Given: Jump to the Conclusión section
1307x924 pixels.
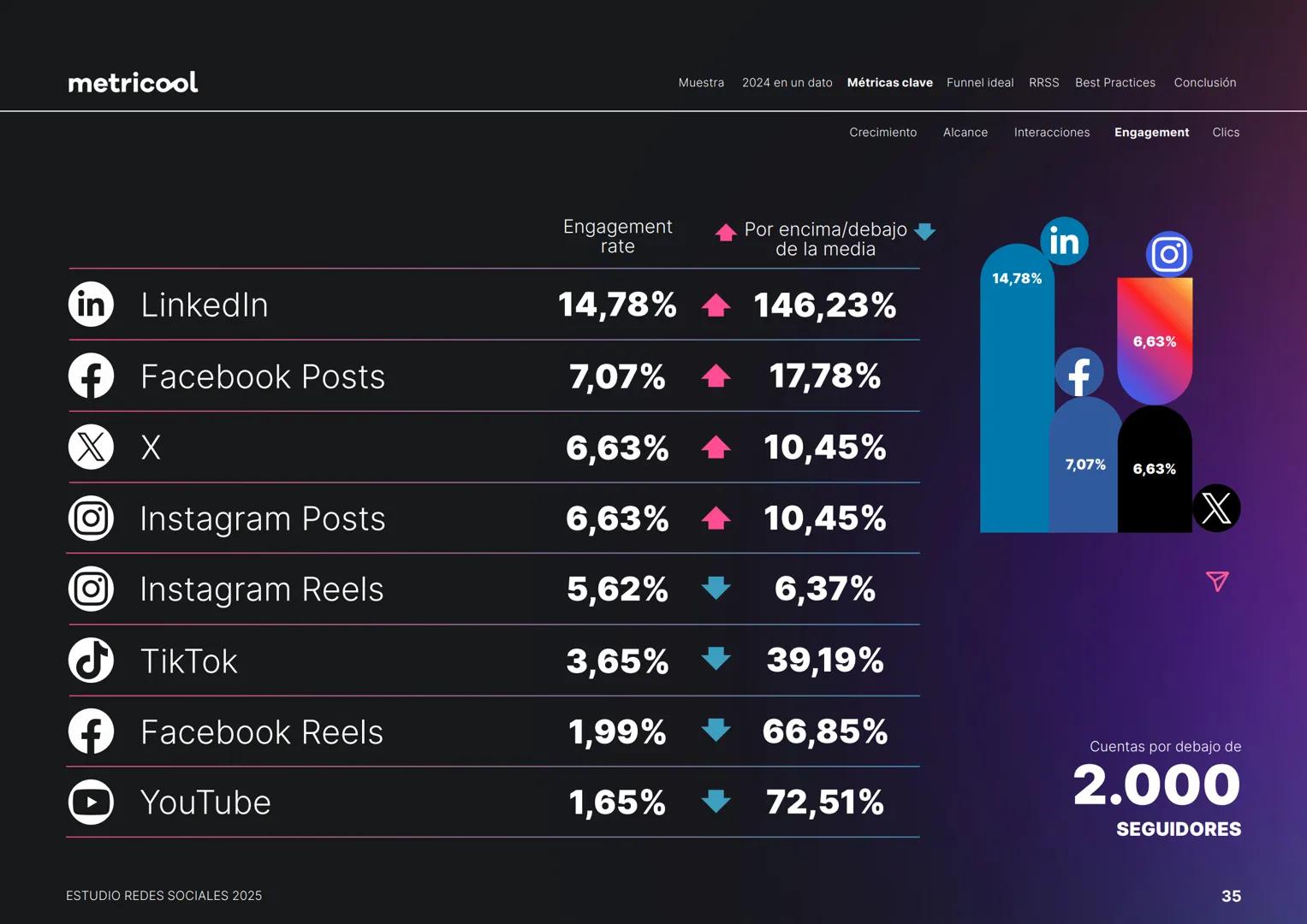Looking at the screenshot, I should pyautogui.click(x=1205, y=83).
